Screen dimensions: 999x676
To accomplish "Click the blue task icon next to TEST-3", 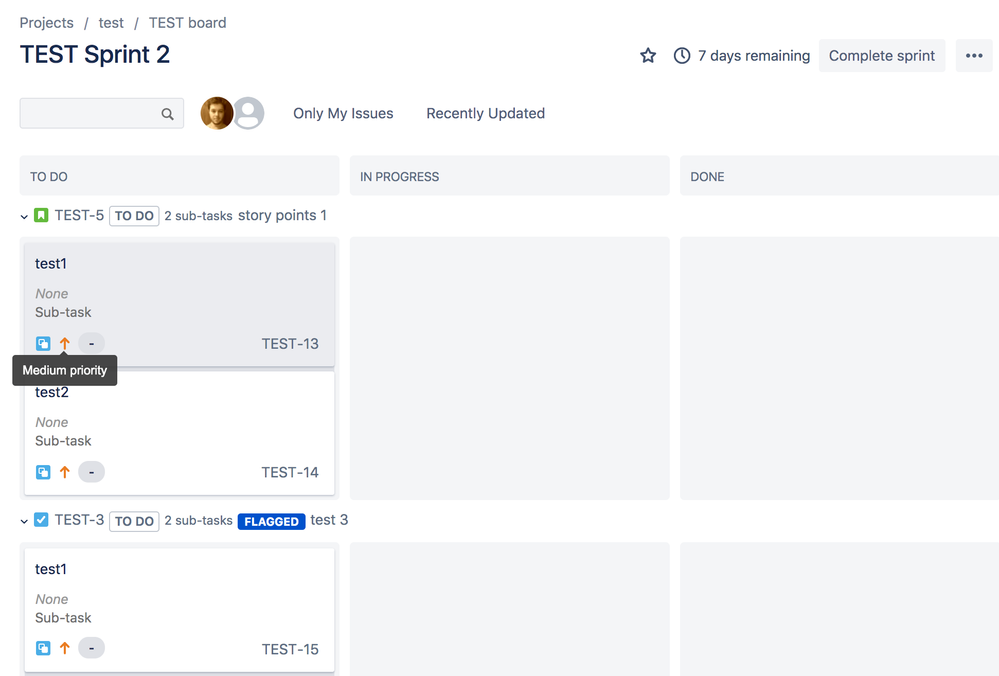I will click(x=40, y=520).
